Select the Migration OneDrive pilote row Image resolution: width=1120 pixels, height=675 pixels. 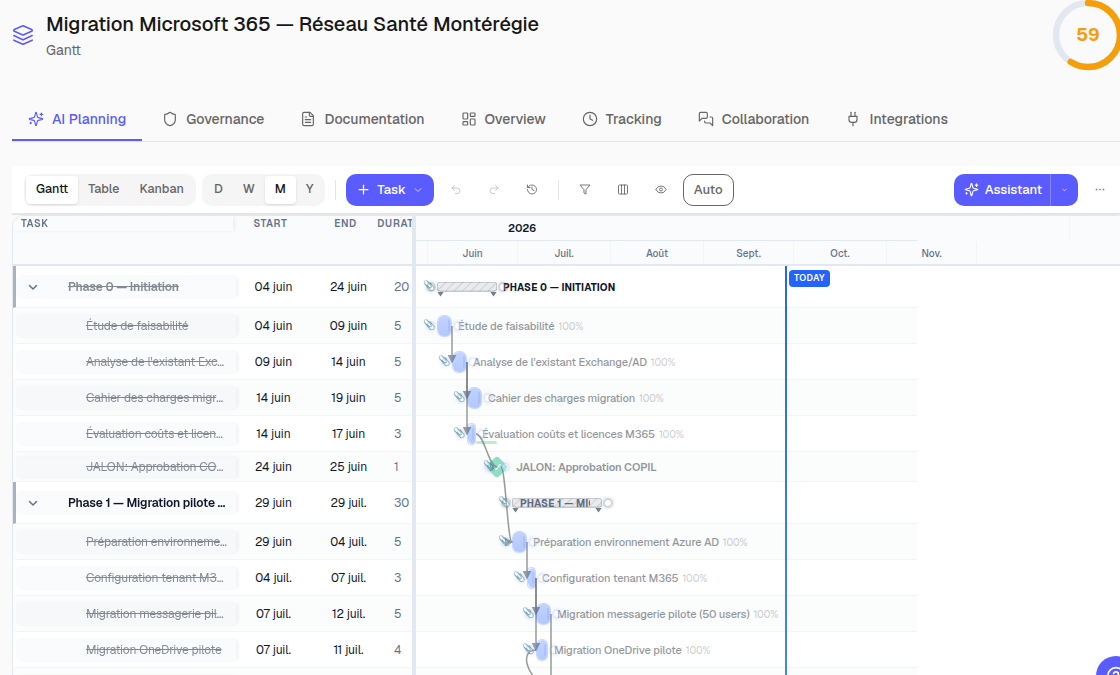pyautogui.click(x=214, y=650)
